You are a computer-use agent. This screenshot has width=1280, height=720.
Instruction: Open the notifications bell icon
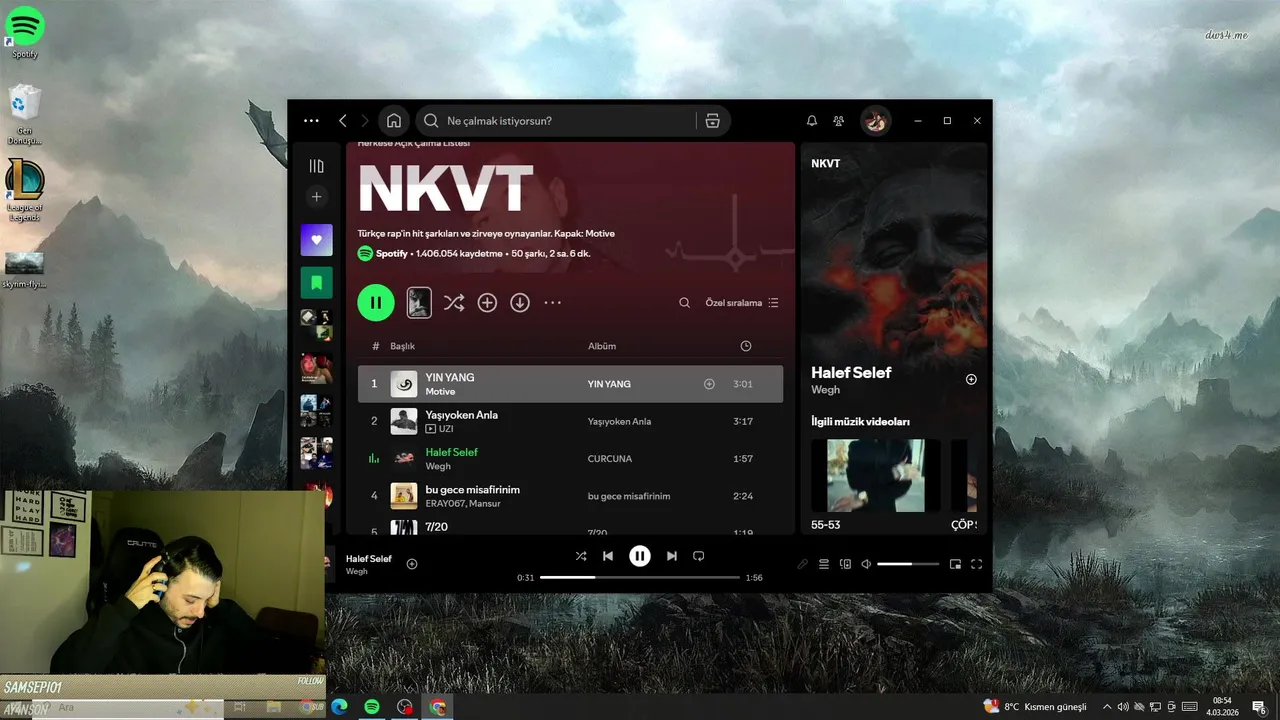click(x=812, y=121)
